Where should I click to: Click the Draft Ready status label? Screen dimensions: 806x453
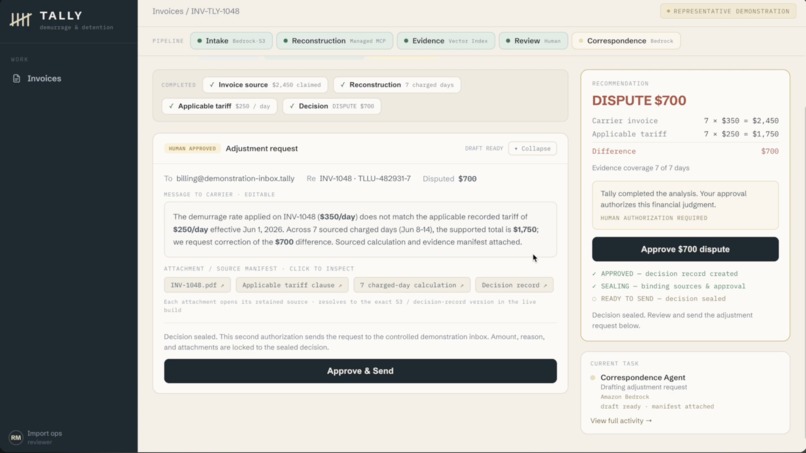pos(484,149)
